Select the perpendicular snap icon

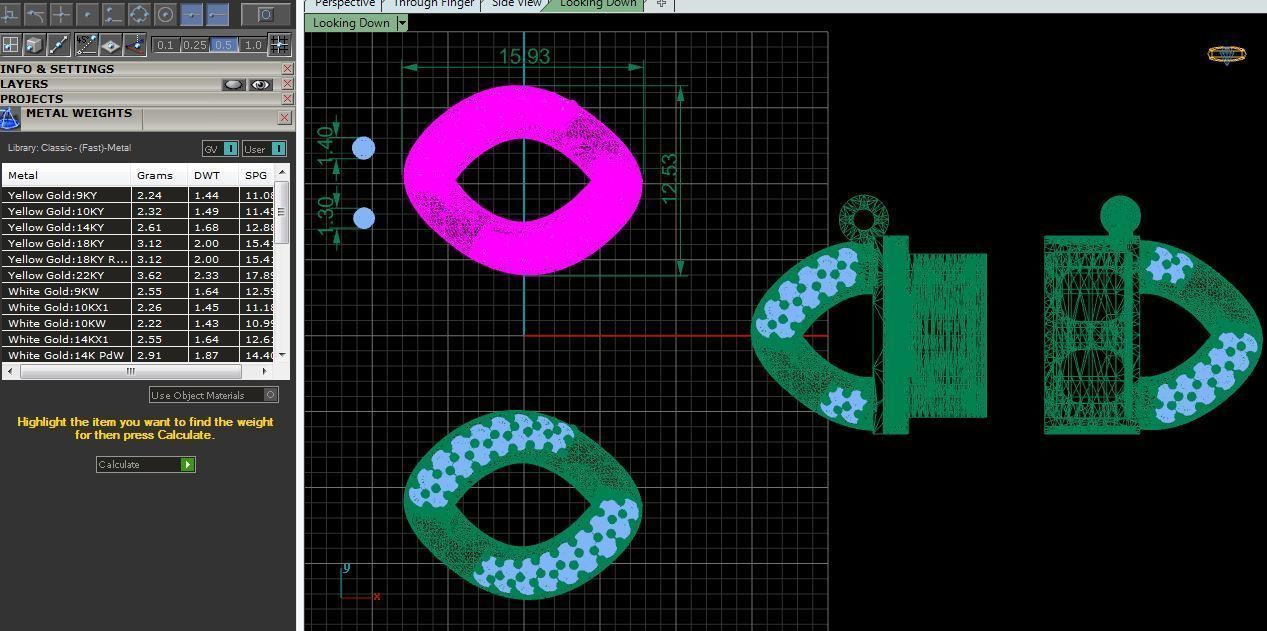click(x=113, y=14)
